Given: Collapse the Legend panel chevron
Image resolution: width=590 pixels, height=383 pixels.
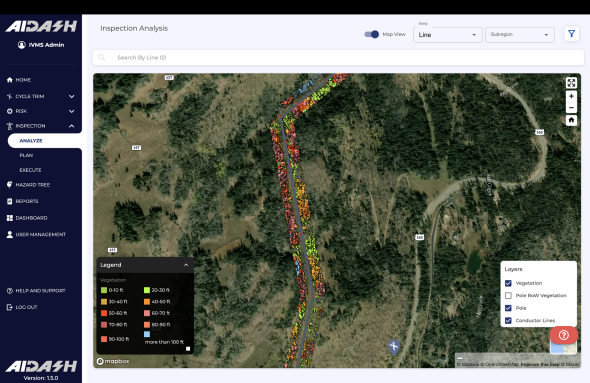Looking at the screenshot, I should click(x=186, y=265).
